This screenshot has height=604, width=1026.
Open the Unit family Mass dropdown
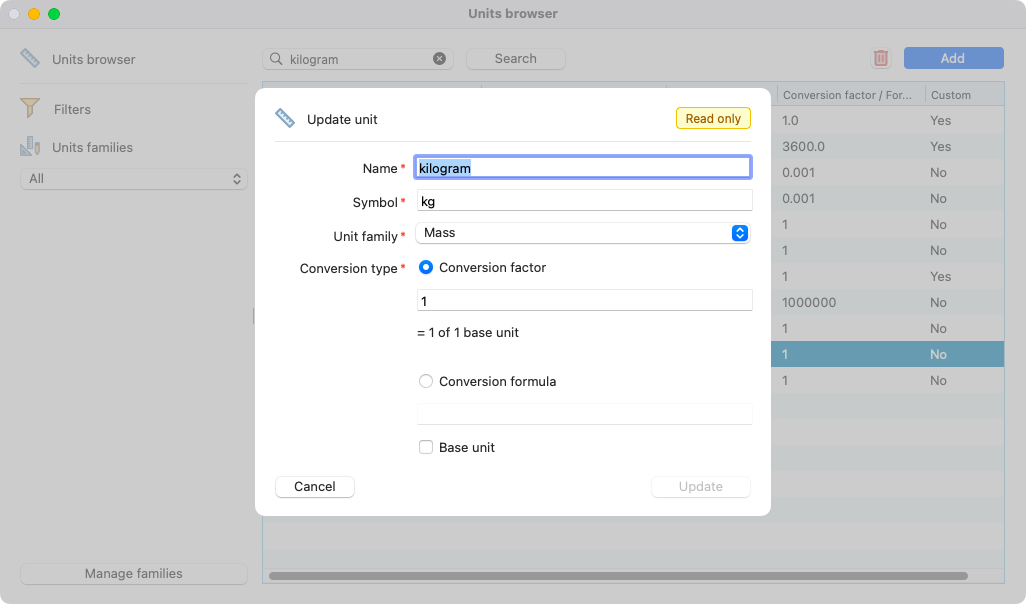pyautogui.click(x=582, y=233)
